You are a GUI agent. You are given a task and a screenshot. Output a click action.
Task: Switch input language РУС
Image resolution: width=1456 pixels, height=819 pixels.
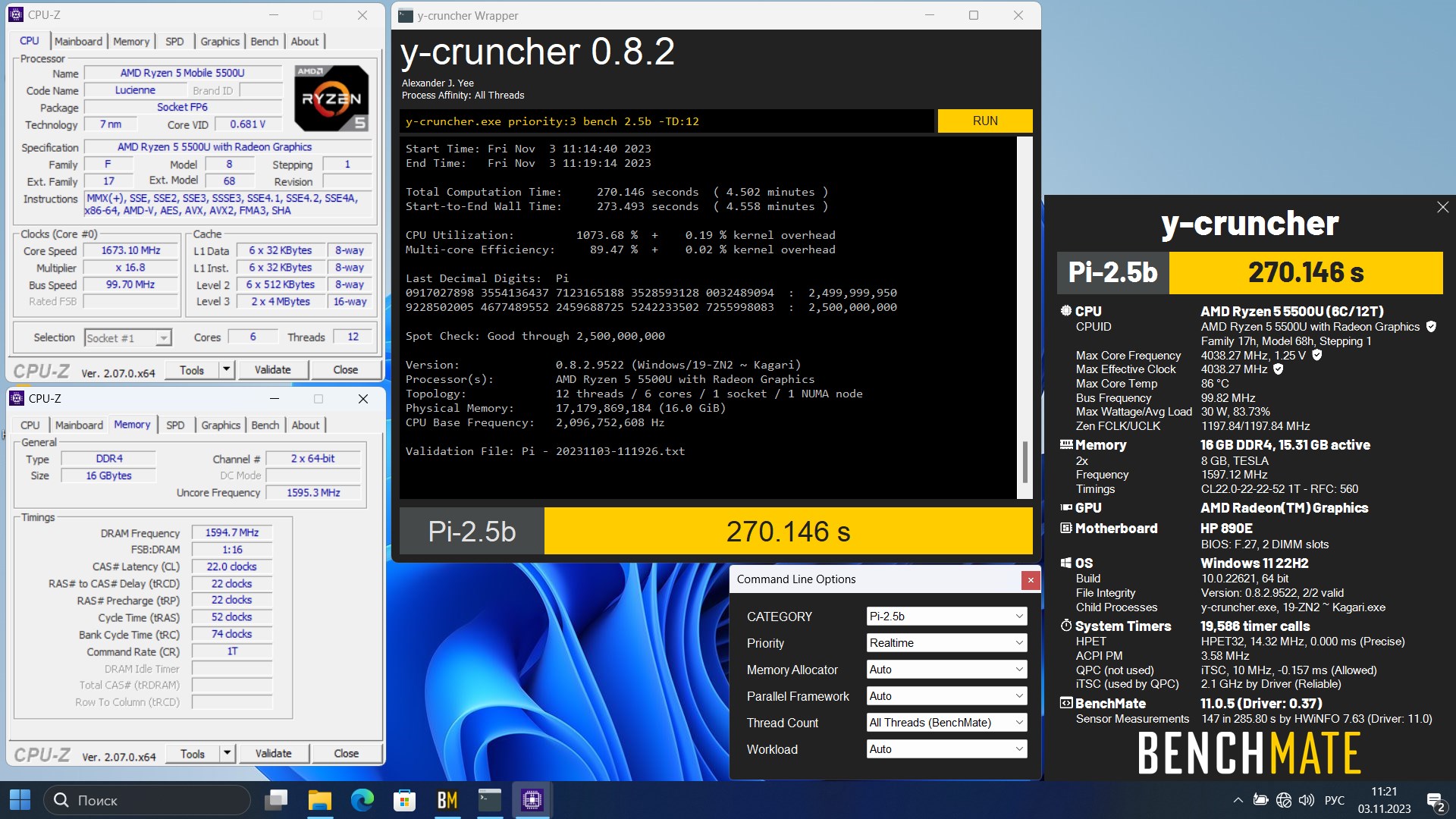click(1335, 800)
